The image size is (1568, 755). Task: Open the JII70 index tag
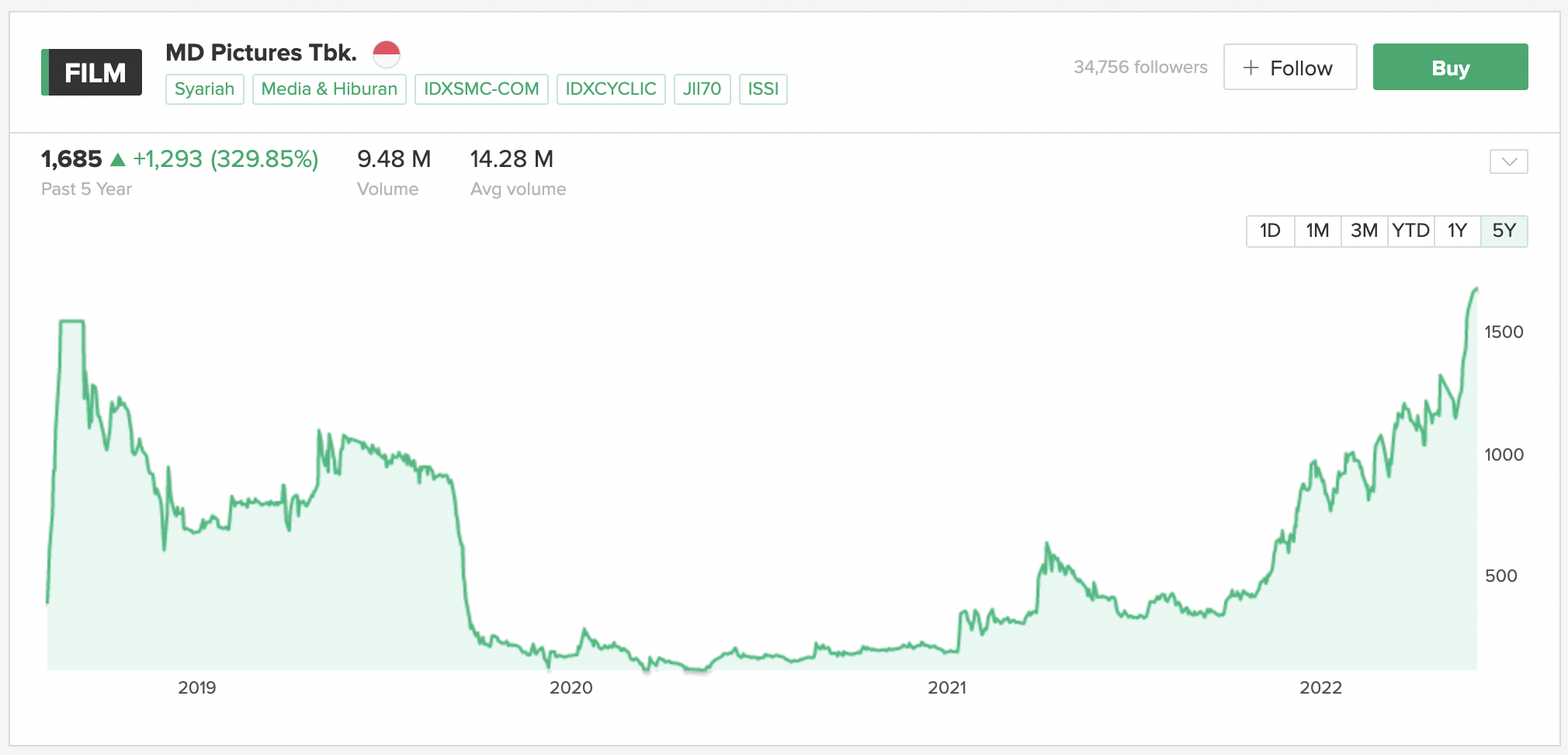point(702,89)
